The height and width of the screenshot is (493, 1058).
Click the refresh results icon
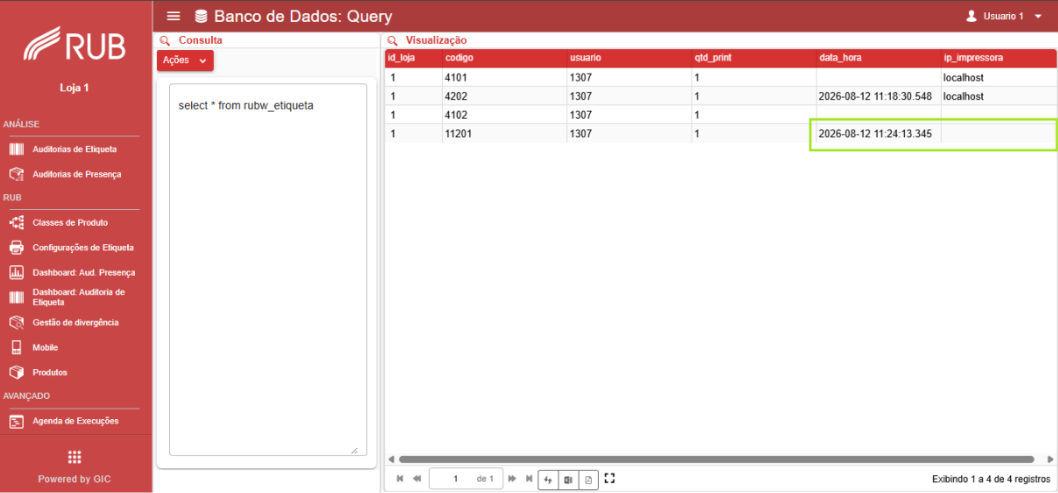click(548, 480)
